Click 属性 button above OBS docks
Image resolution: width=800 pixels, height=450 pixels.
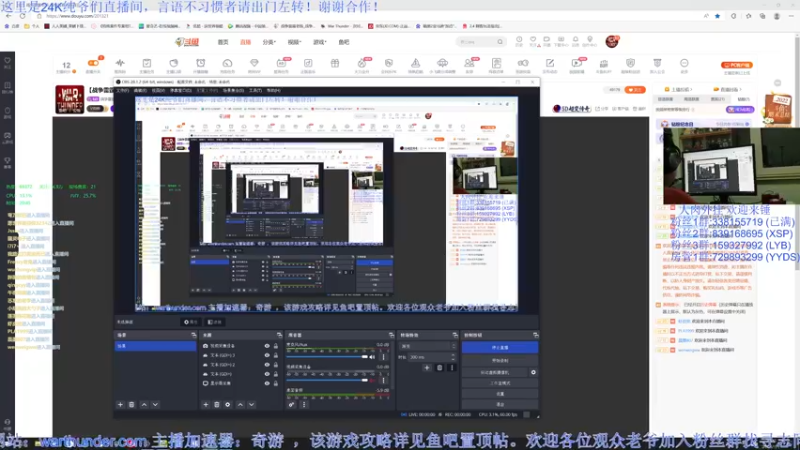point(191,322)
